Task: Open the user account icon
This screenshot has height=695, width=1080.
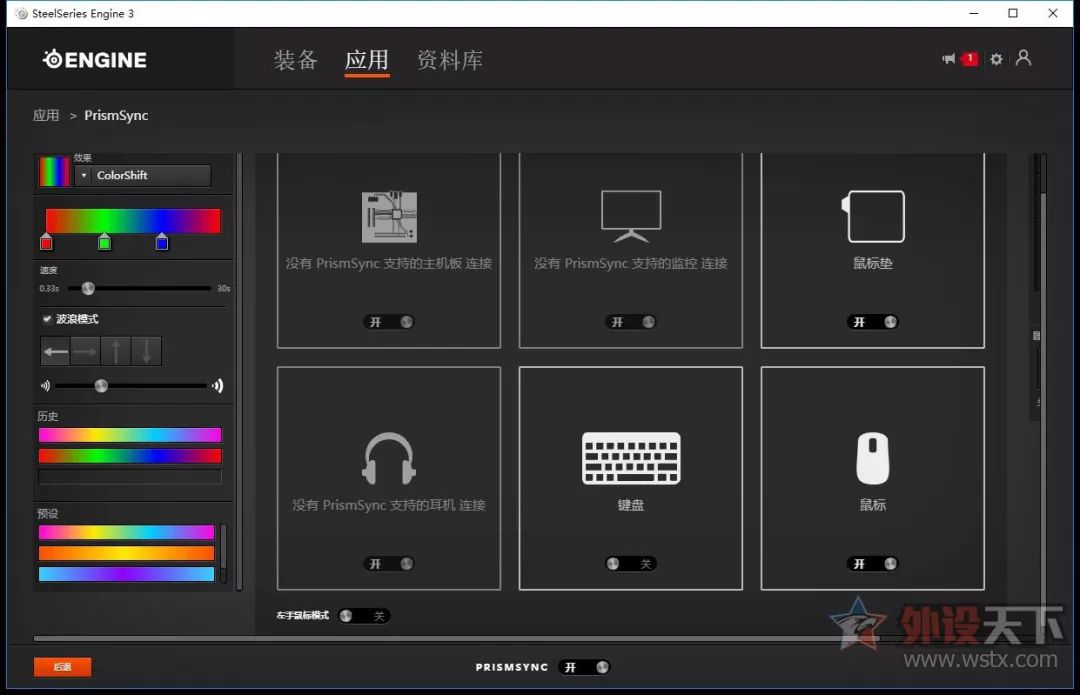Action: [x=1024, y=58]
